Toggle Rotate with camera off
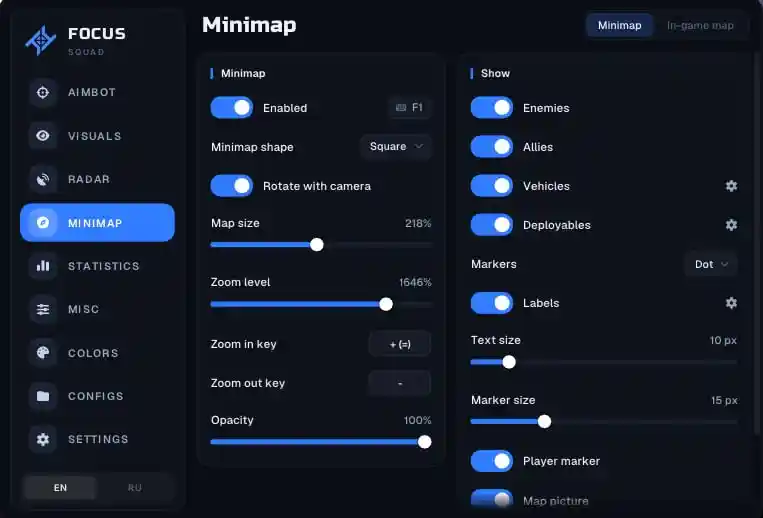 [x=232, y=186]
